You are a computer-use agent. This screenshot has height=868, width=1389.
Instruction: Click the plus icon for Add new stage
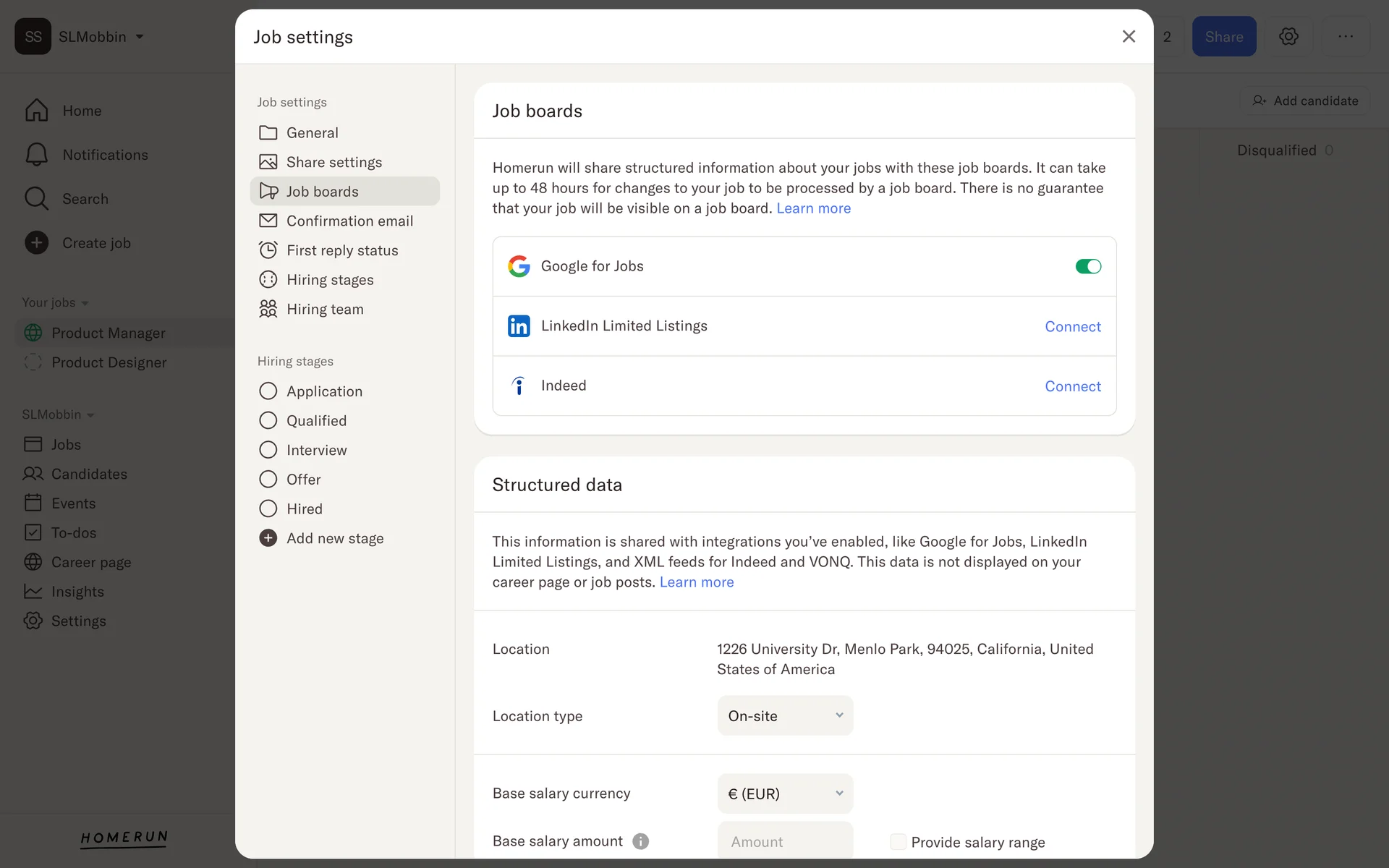268,538
